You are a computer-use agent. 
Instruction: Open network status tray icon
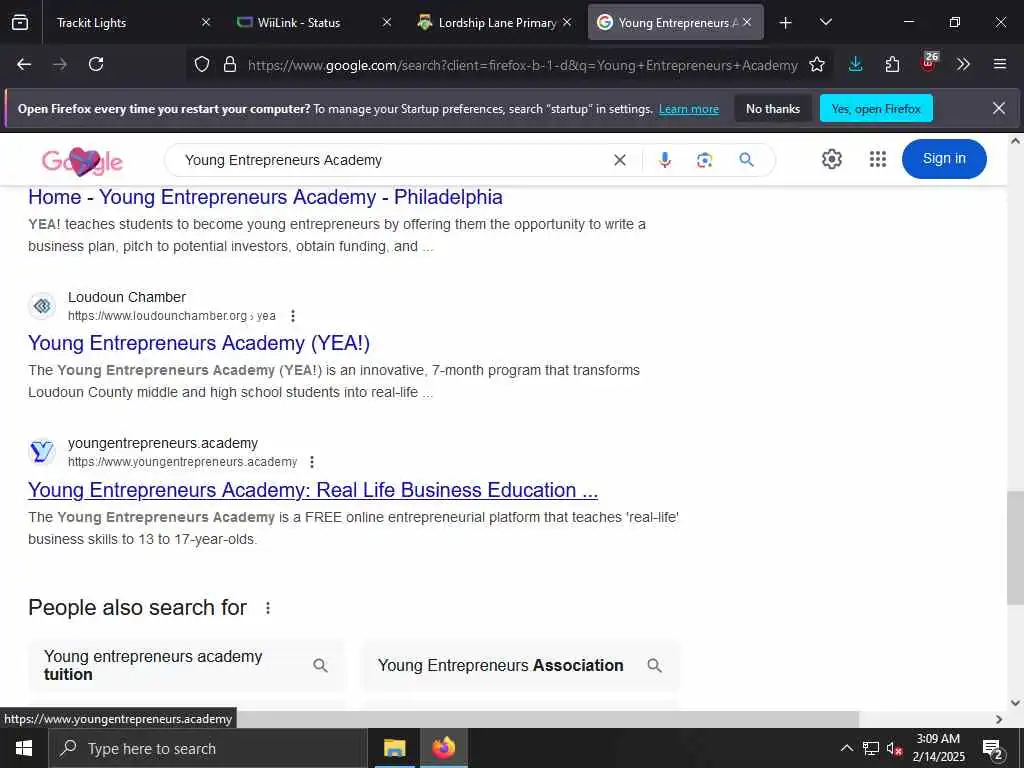871,748
